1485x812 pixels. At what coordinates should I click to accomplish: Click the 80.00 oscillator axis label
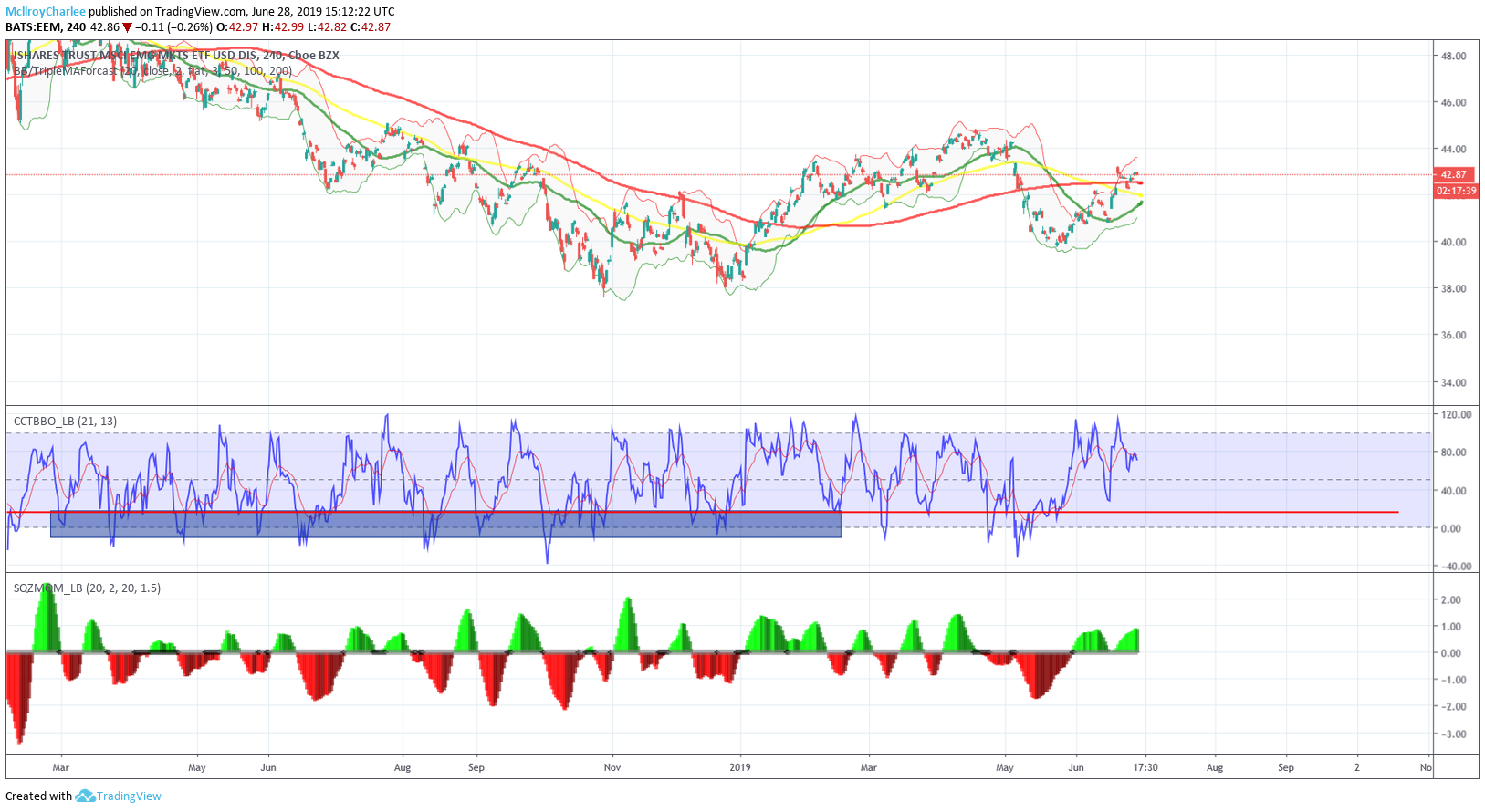[1454, 453]
